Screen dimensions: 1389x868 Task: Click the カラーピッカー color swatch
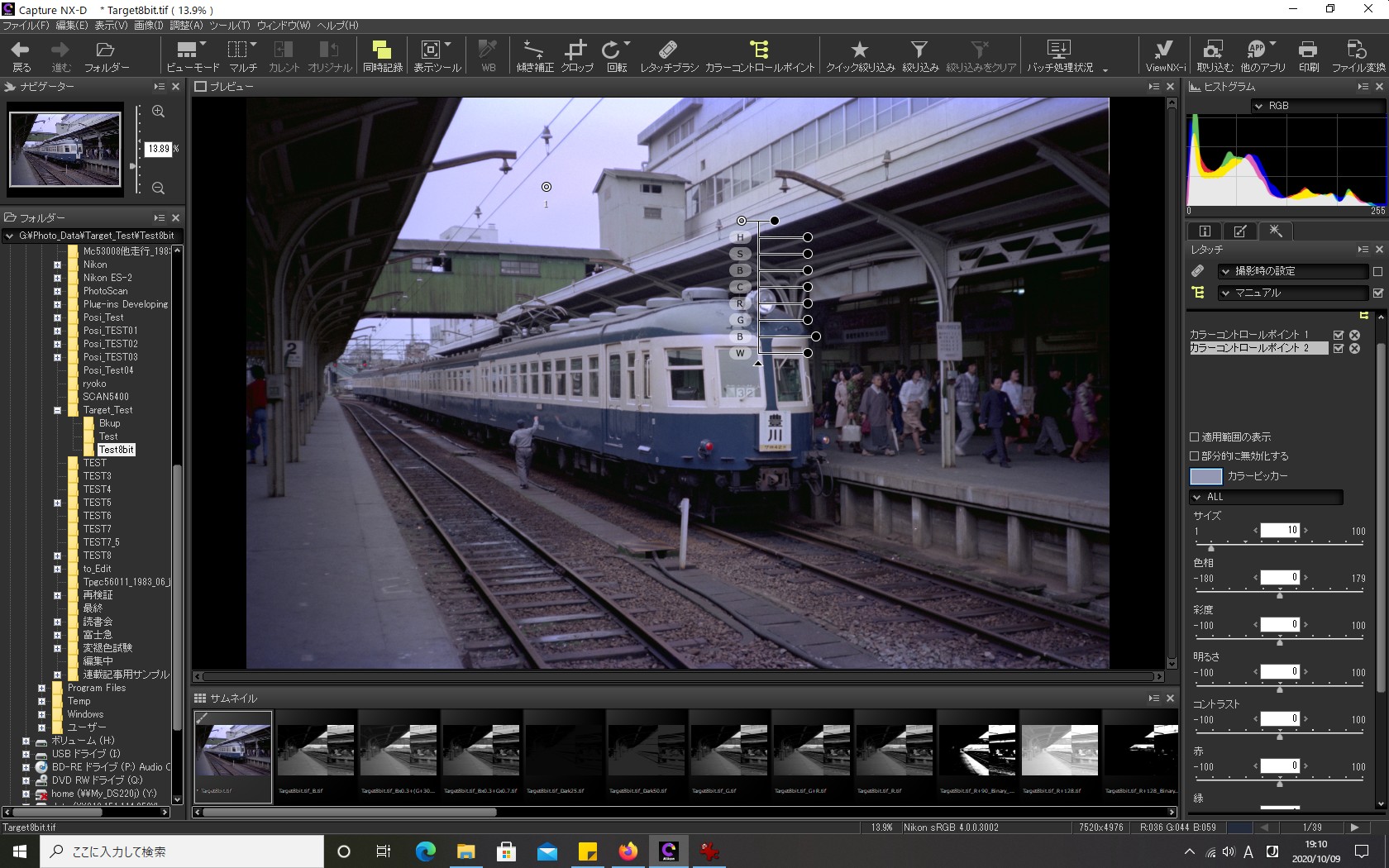[1205, 476]
